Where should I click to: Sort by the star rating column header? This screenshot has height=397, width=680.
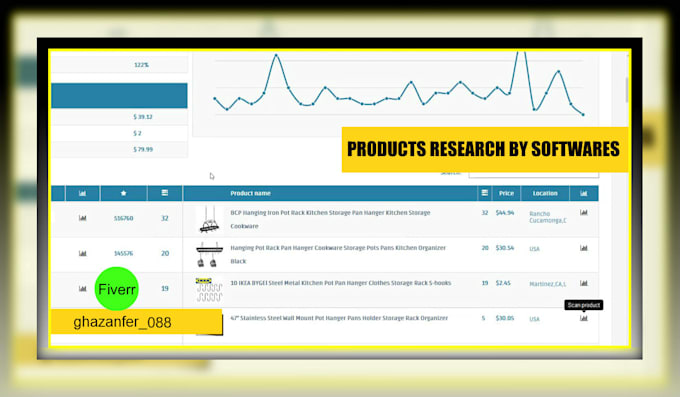click(124, 193)
